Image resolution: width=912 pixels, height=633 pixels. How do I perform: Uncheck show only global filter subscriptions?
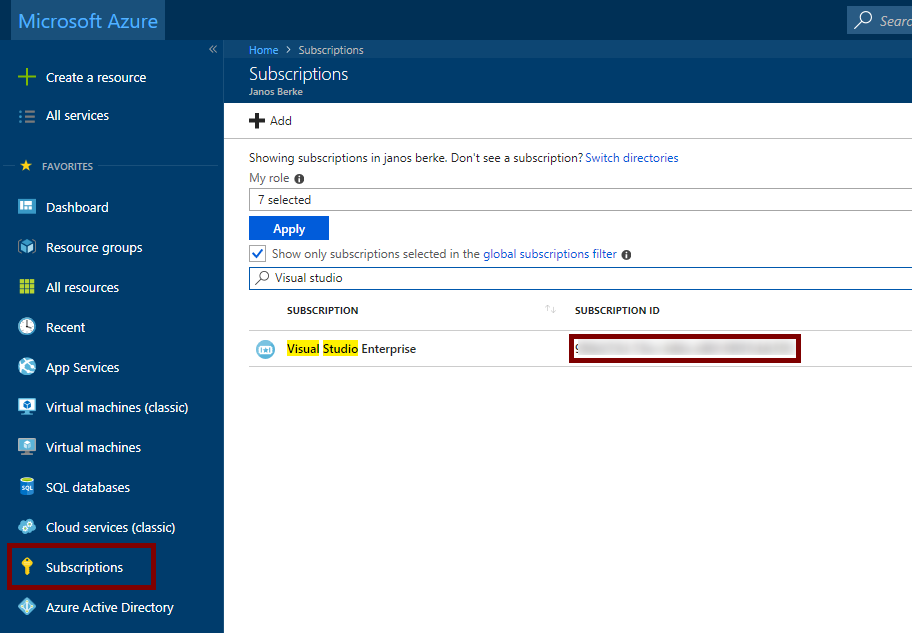258,254
